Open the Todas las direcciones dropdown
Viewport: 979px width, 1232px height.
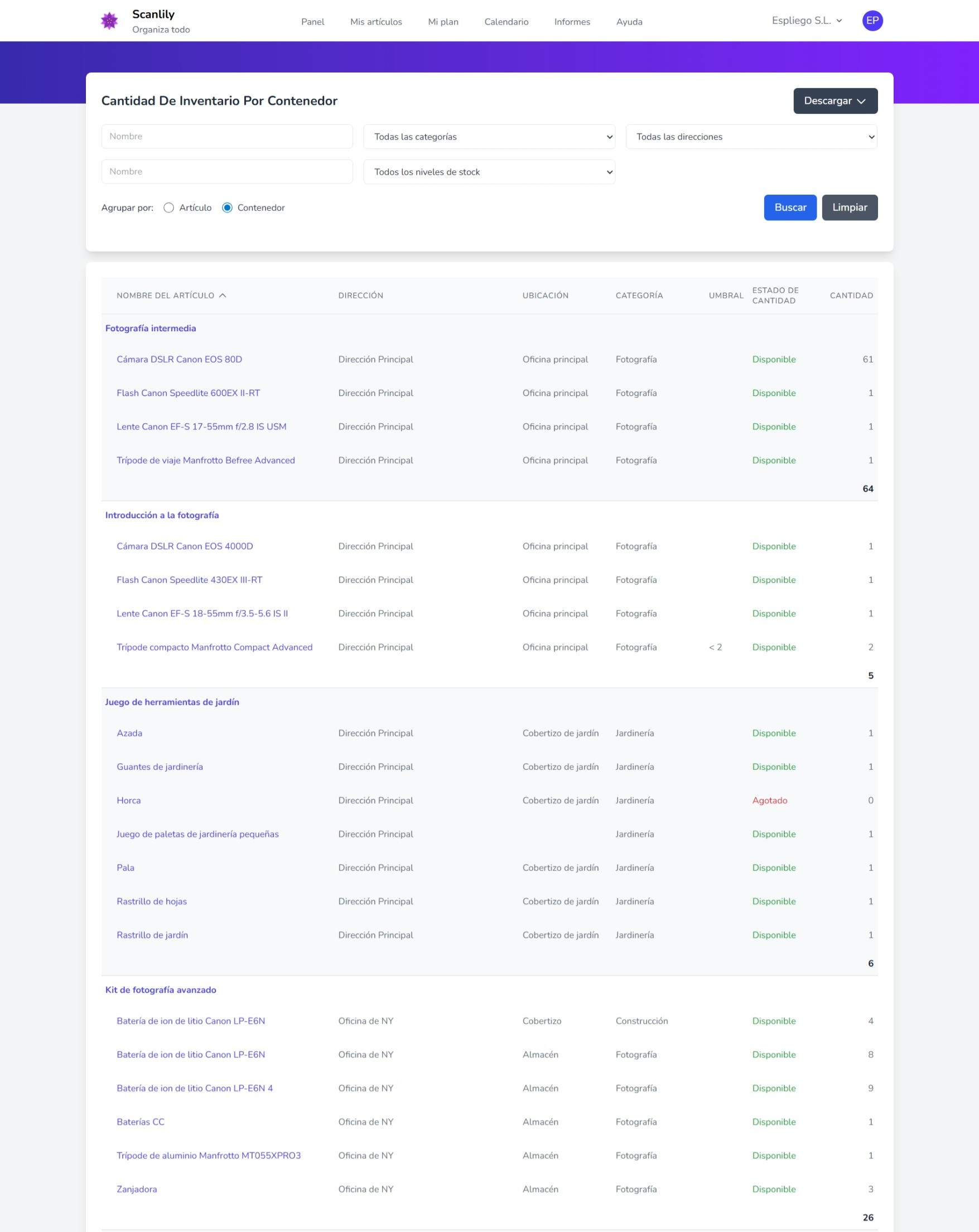(x=751, y=137)
